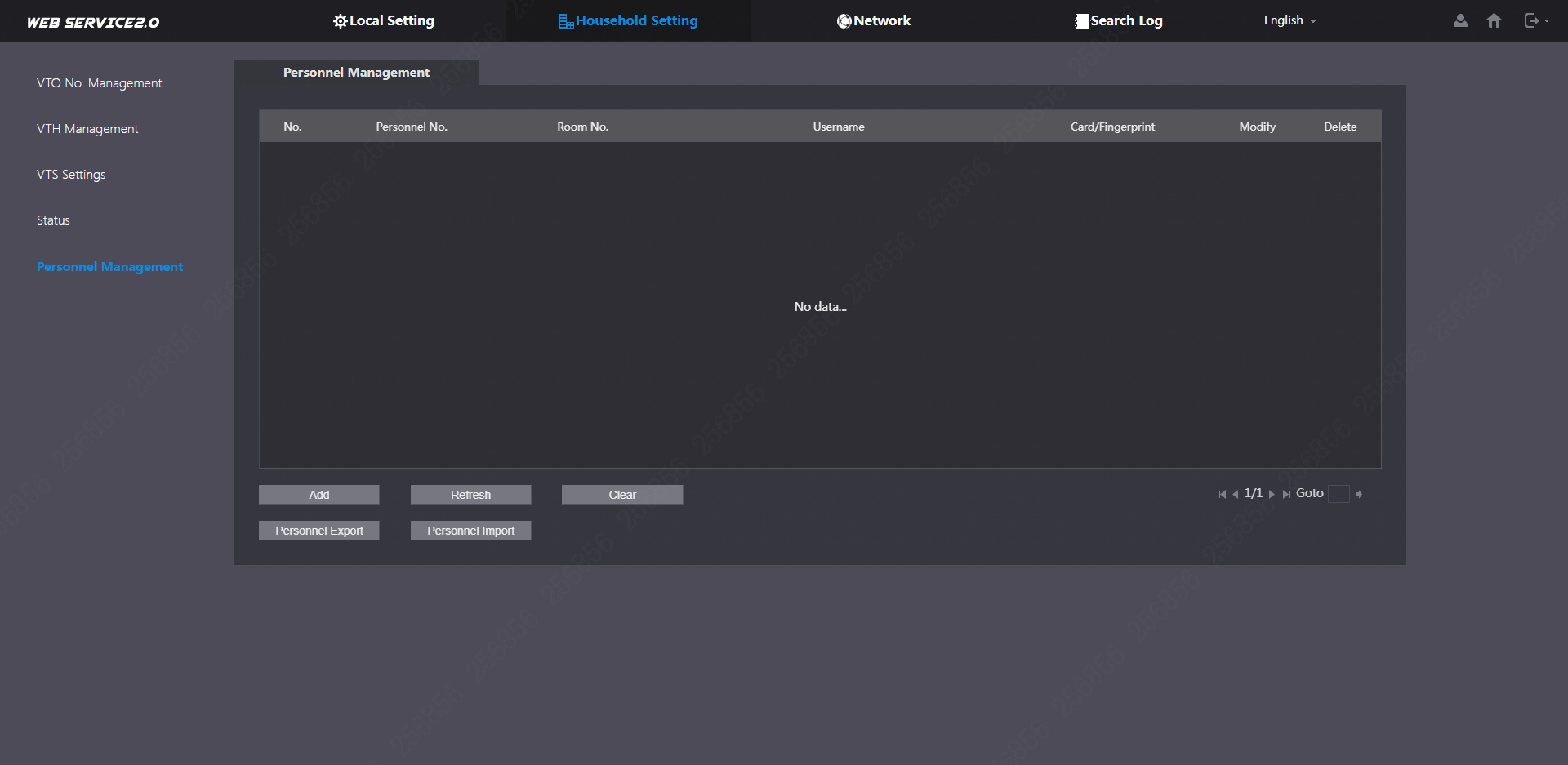Jump to last page arrow
This screenshot has width=1568, height=765.
(1285, 495)
